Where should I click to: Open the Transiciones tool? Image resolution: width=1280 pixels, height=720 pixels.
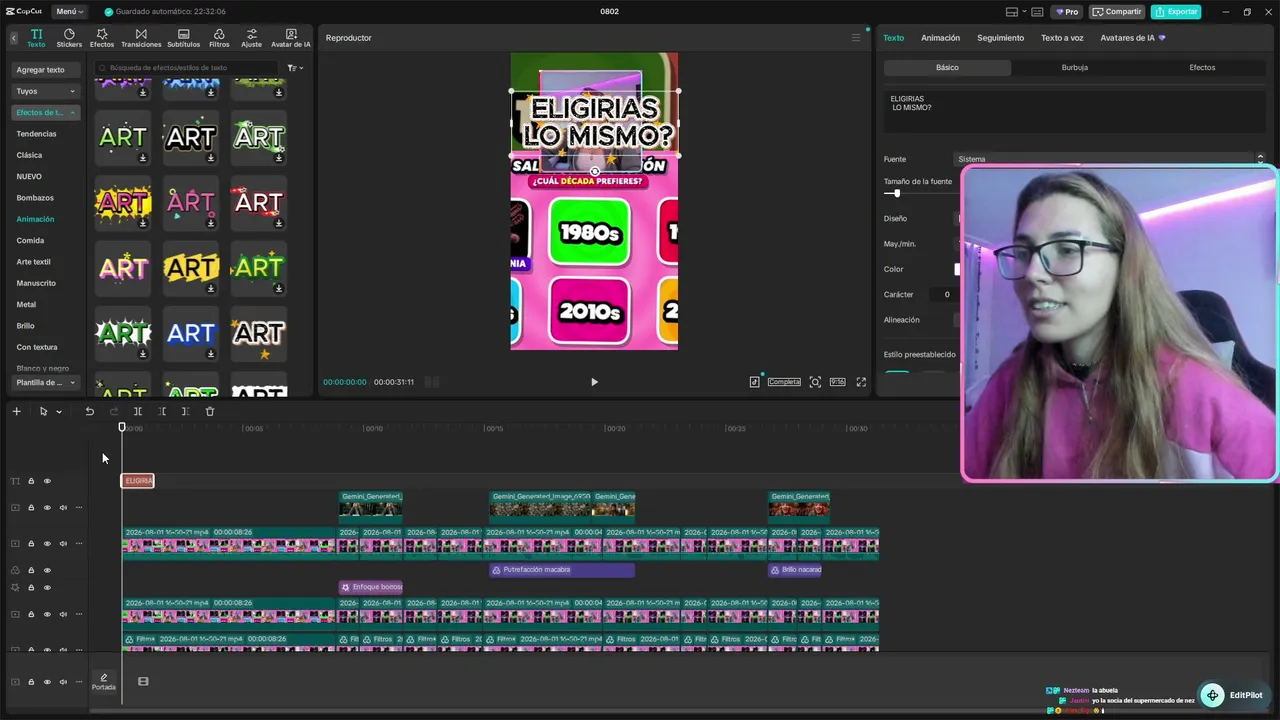click(x=141, y=38)
